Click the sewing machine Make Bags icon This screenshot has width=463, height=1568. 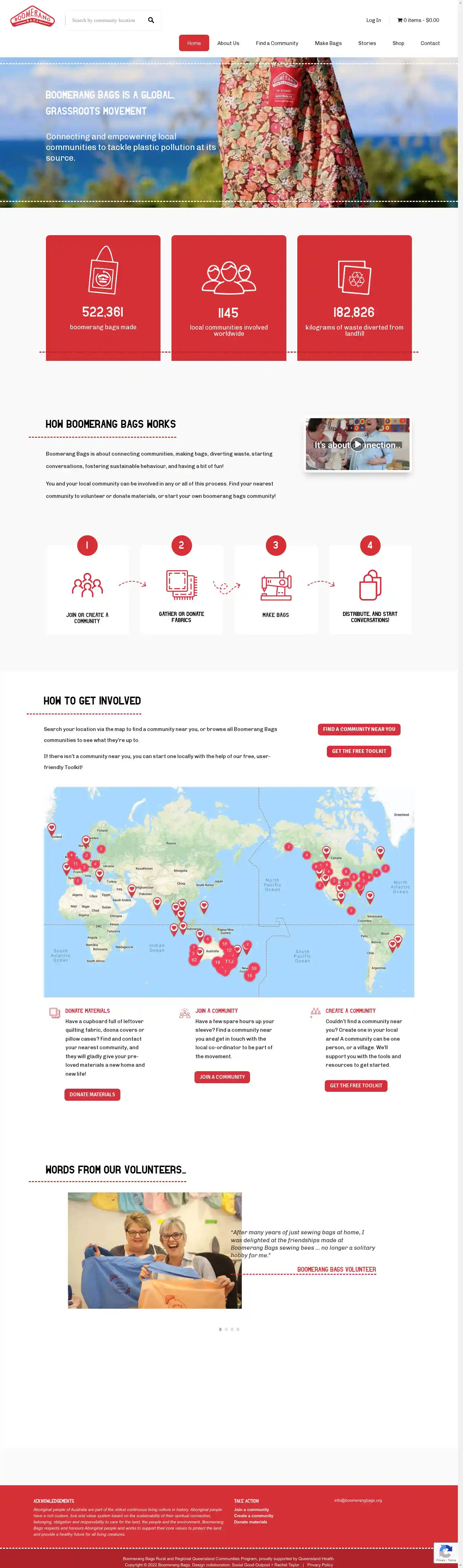(276, 586)
